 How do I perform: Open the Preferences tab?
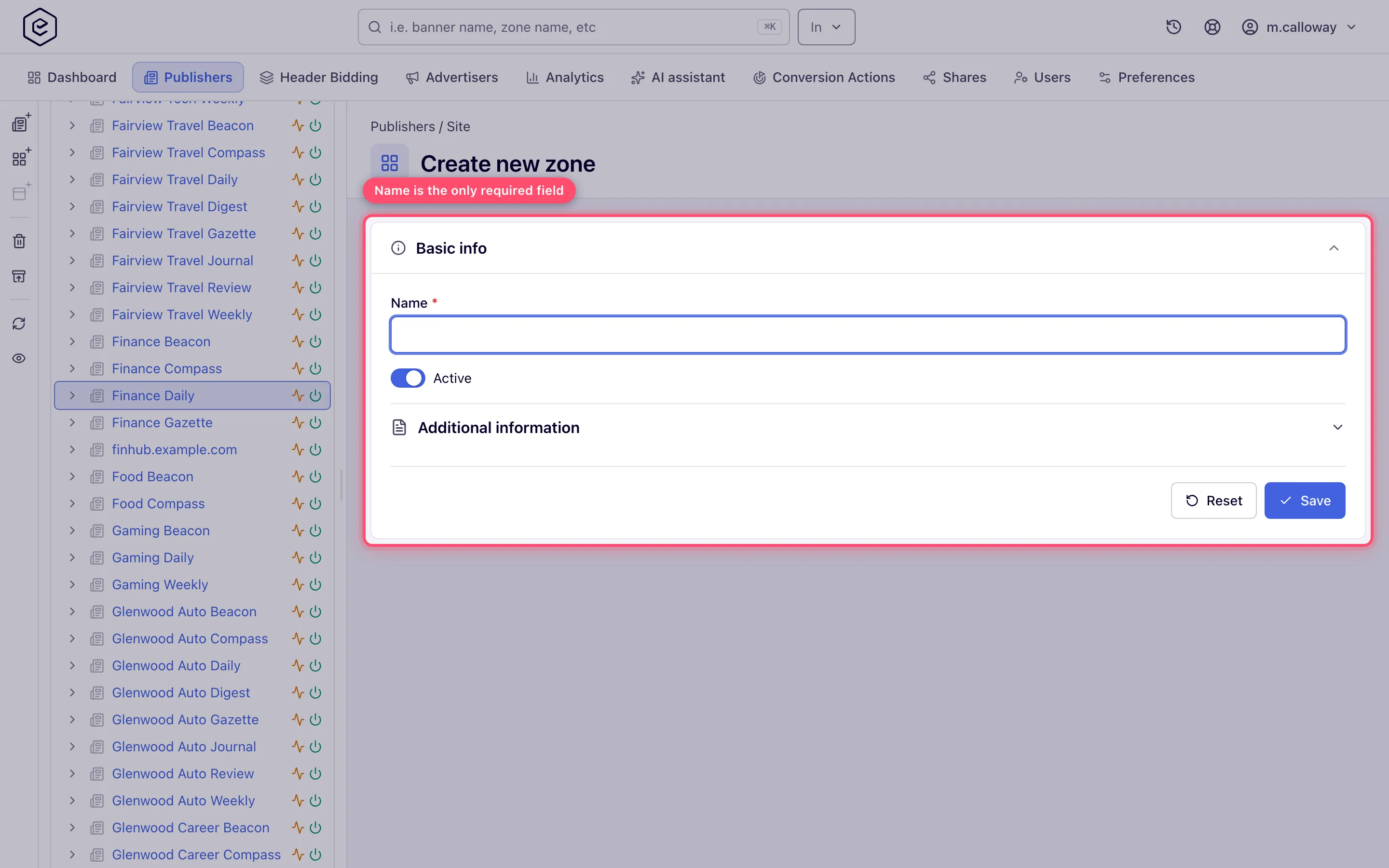[x=1147, y=78]
